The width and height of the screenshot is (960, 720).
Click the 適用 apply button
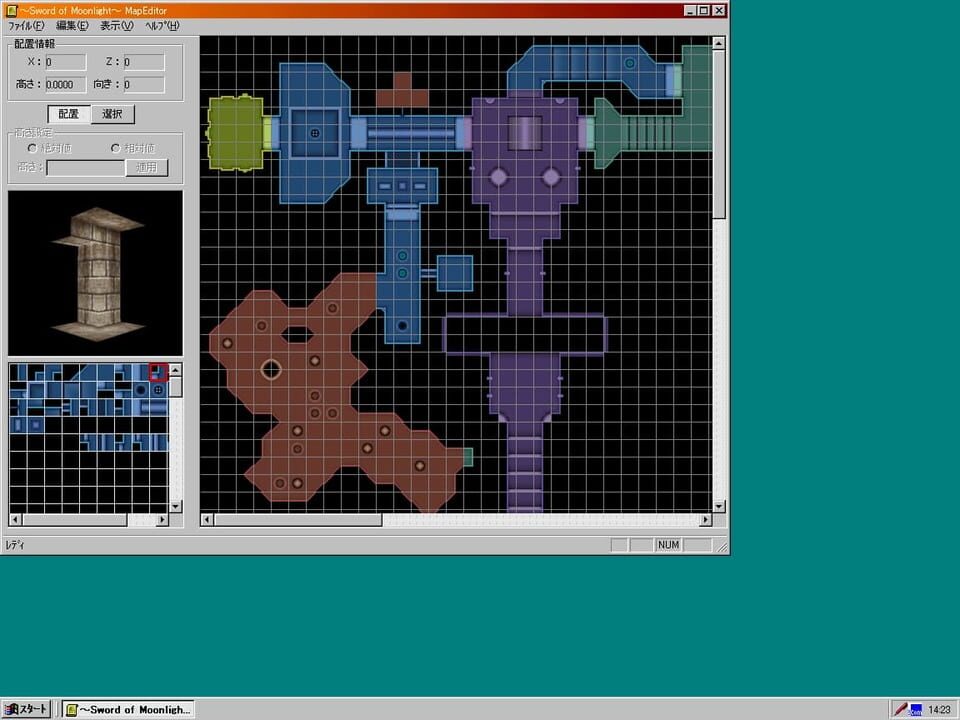[147, 167]
